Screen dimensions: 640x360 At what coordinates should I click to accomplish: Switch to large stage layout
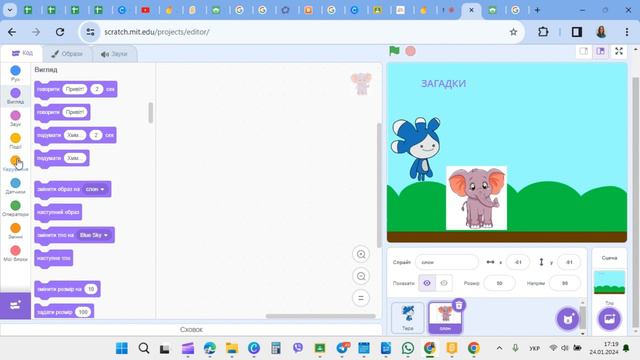click(x=600, y=51)
